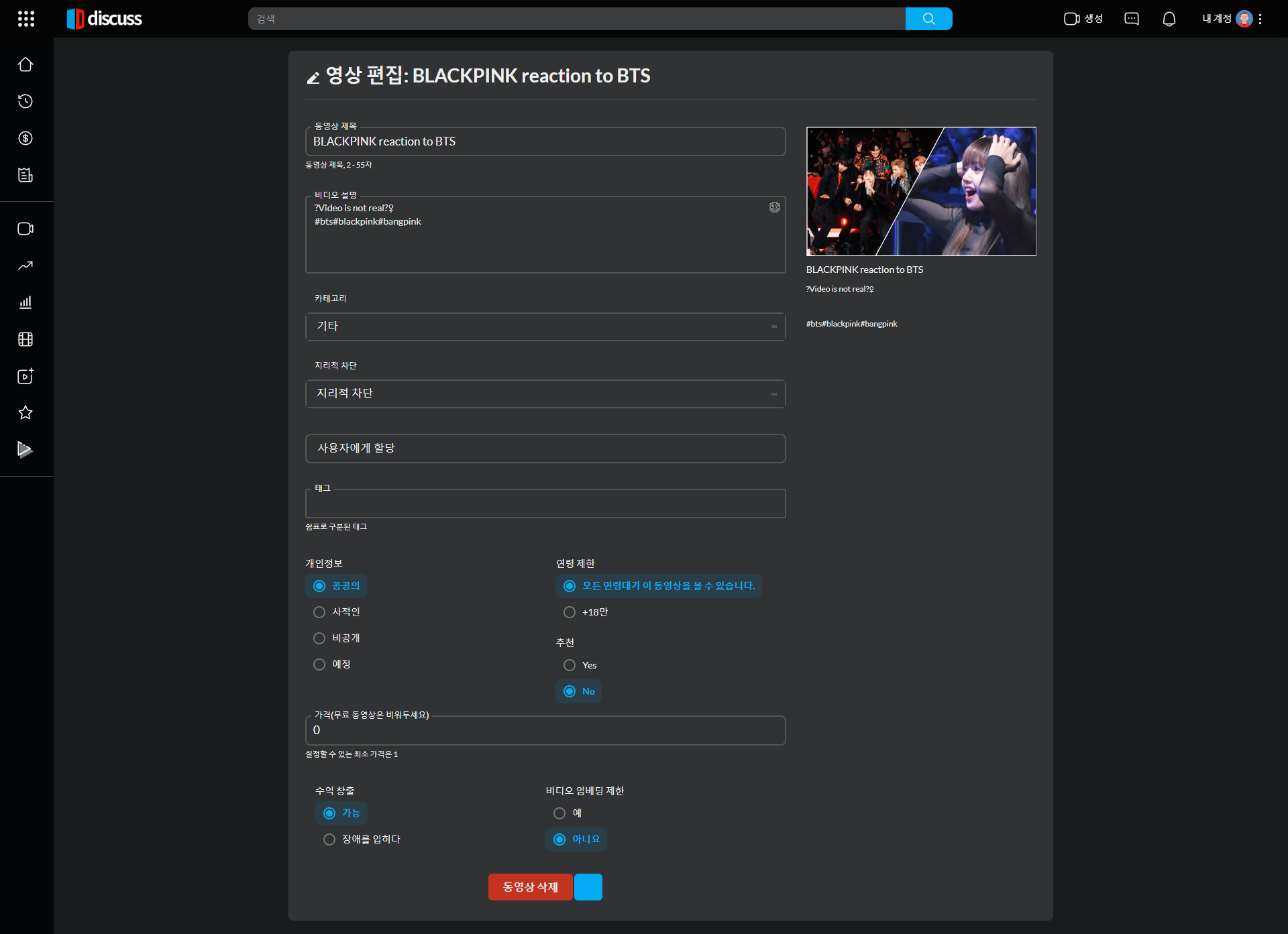Open the three-dot account menu
Viewport: 1288px width, 934px height.
(1260, 19)
